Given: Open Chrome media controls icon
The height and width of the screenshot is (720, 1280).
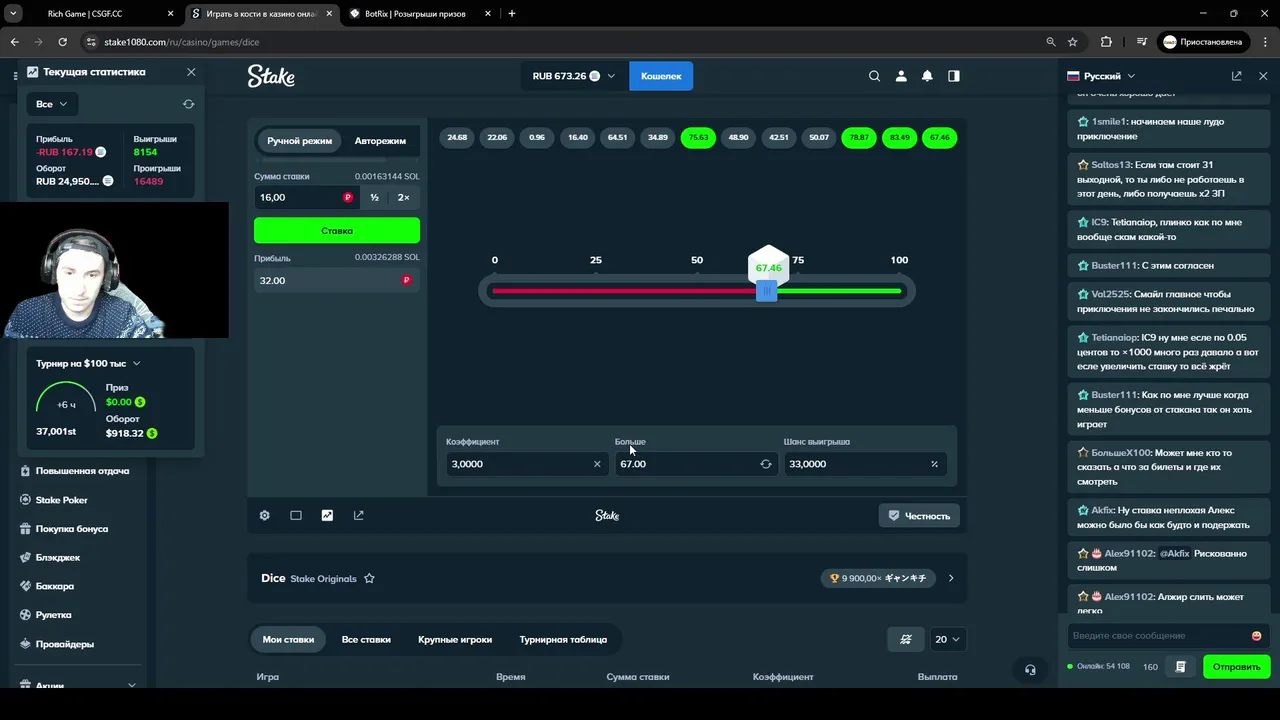Looking at the screenshot, I should [1142, 42].
